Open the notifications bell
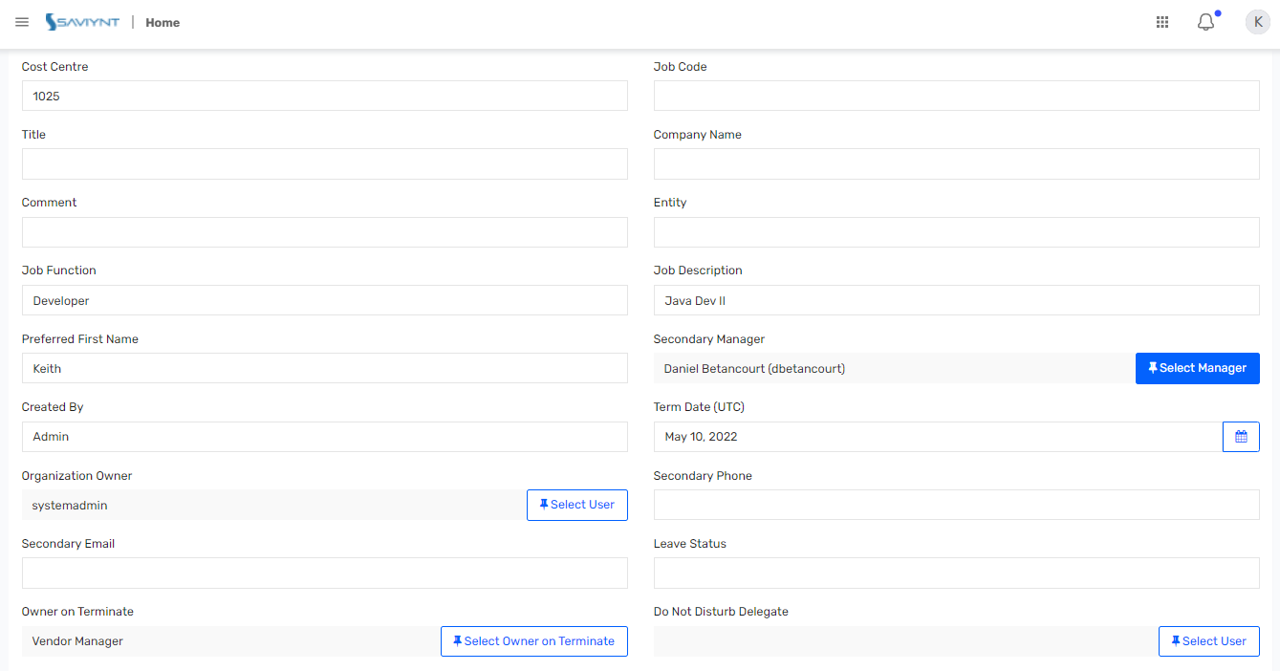The width and height of the screenshot is (1280, 671). tap(1206, 22)
